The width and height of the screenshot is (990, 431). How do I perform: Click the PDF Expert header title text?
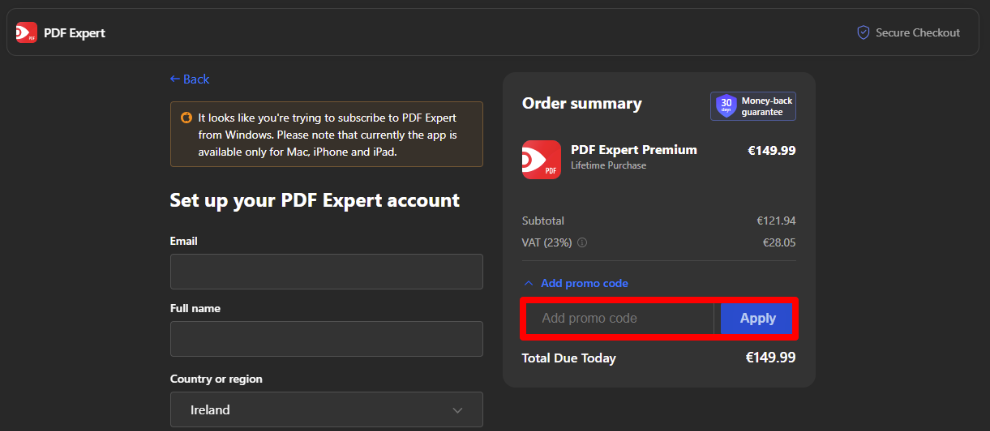(x=75, y=33)
